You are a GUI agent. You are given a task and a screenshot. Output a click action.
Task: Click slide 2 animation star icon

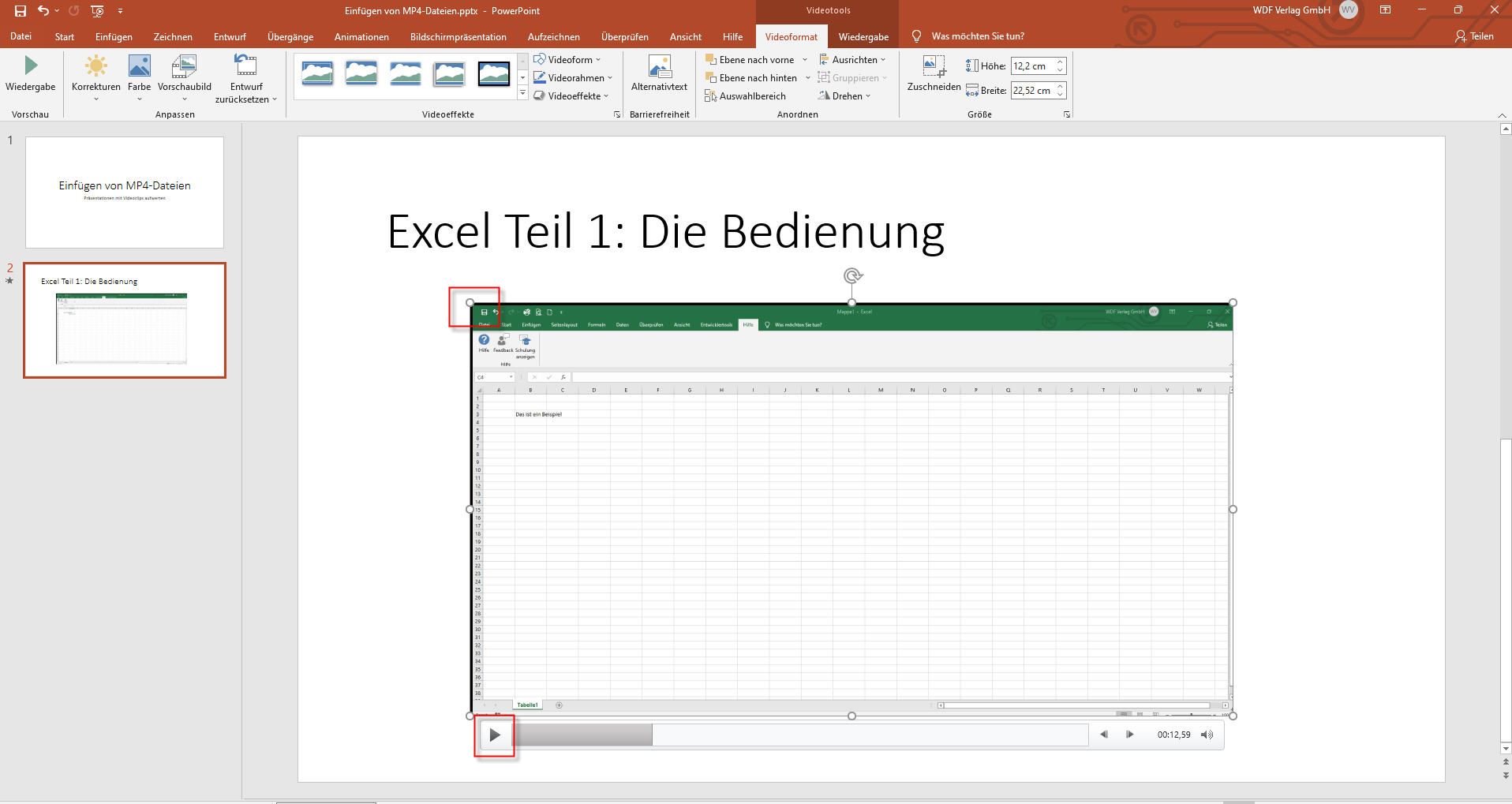pos(9,280)
